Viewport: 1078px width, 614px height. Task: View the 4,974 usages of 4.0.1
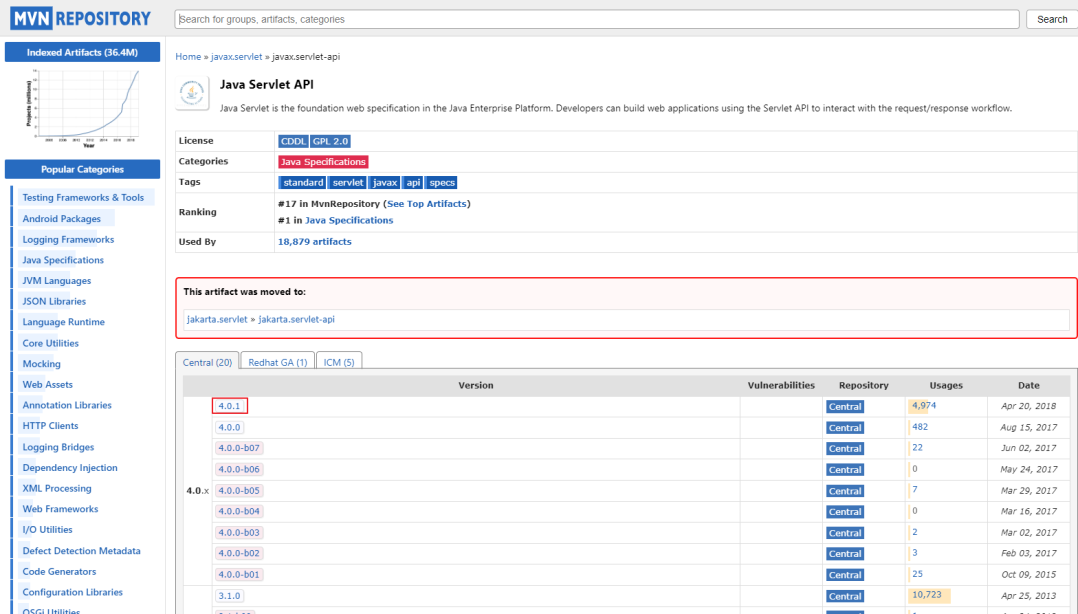point(924,405)
